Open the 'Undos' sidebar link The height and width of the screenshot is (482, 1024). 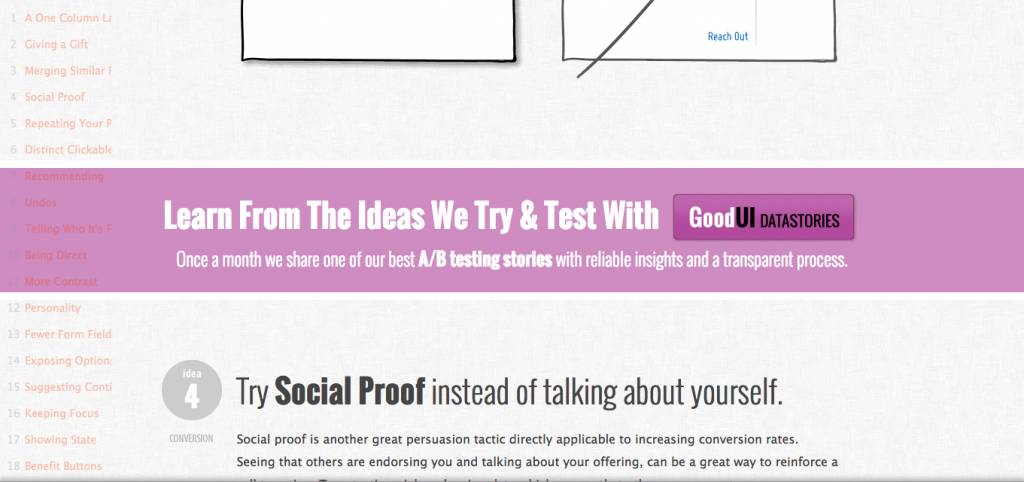[40, 202]
